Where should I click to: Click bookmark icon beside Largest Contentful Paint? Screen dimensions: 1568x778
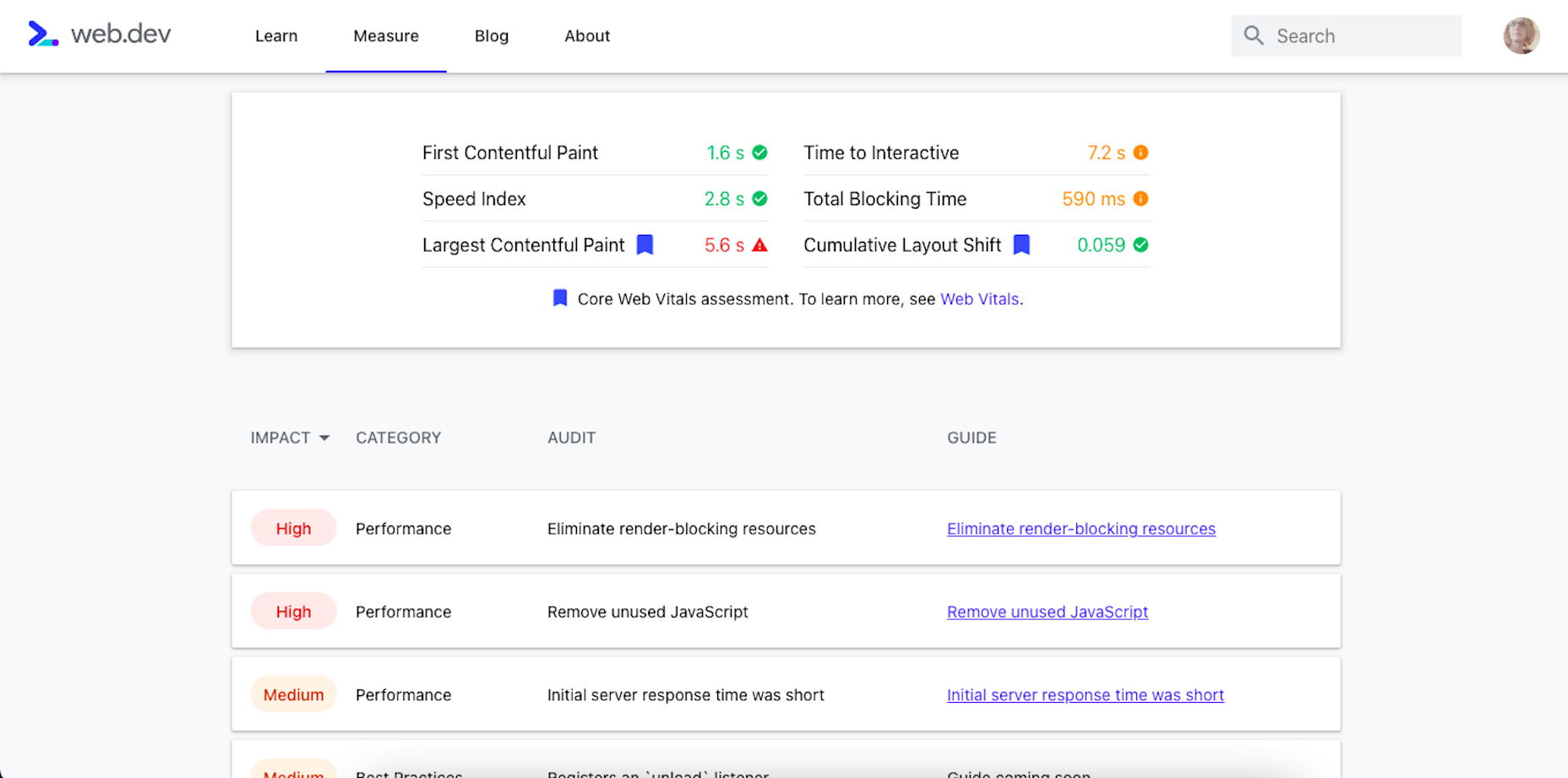[x=645, y=245]
